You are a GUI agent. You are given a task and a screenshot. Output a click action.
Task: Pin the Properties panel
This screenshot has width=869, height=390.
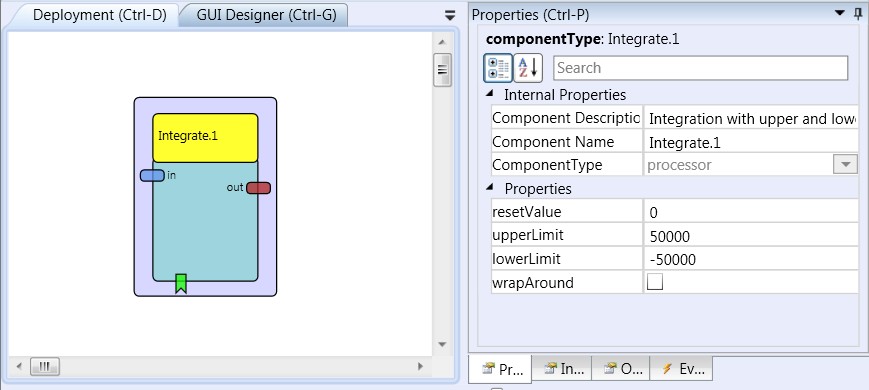pos(859,14)
